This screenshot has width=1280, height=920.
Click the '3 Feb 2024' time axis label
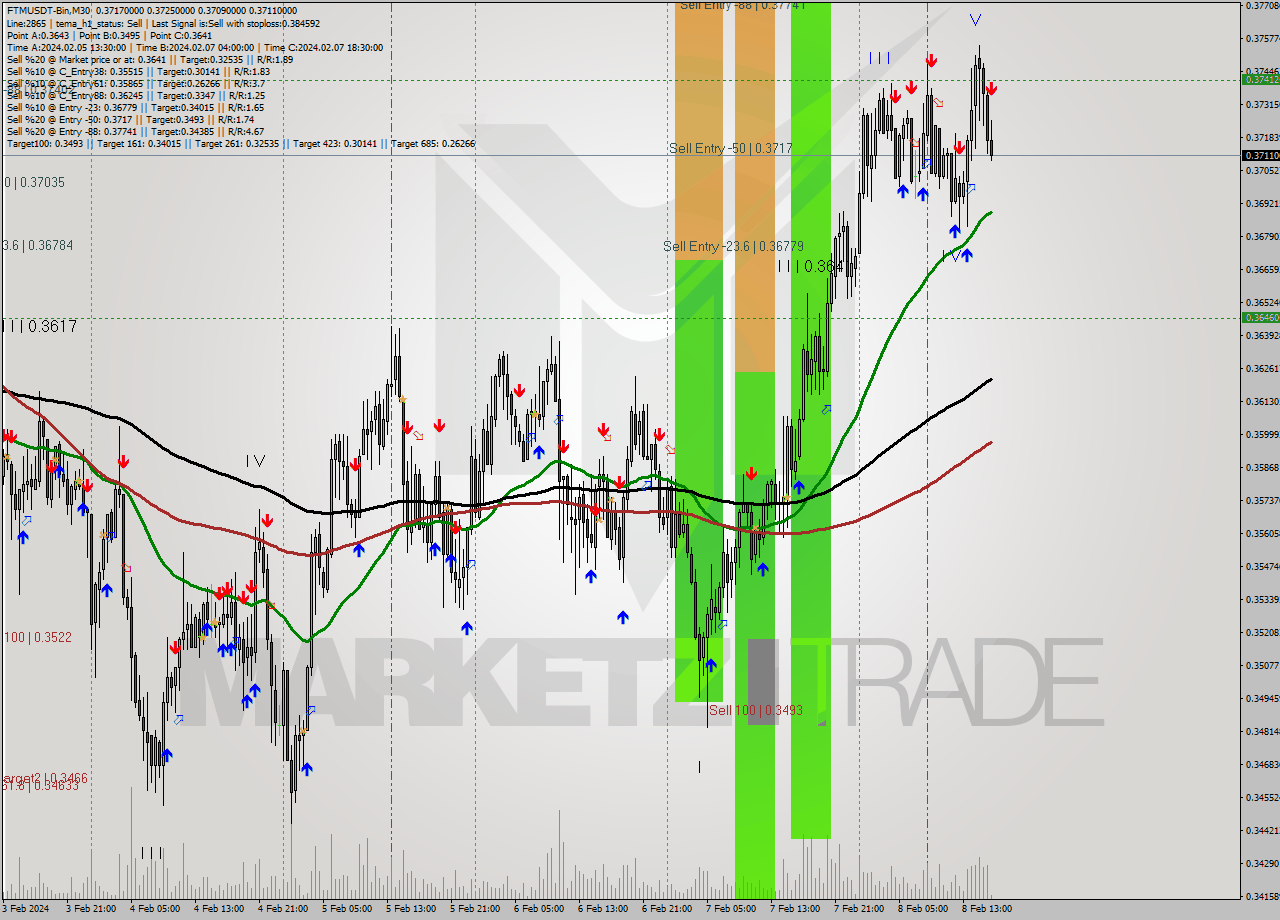coord(26,909)
